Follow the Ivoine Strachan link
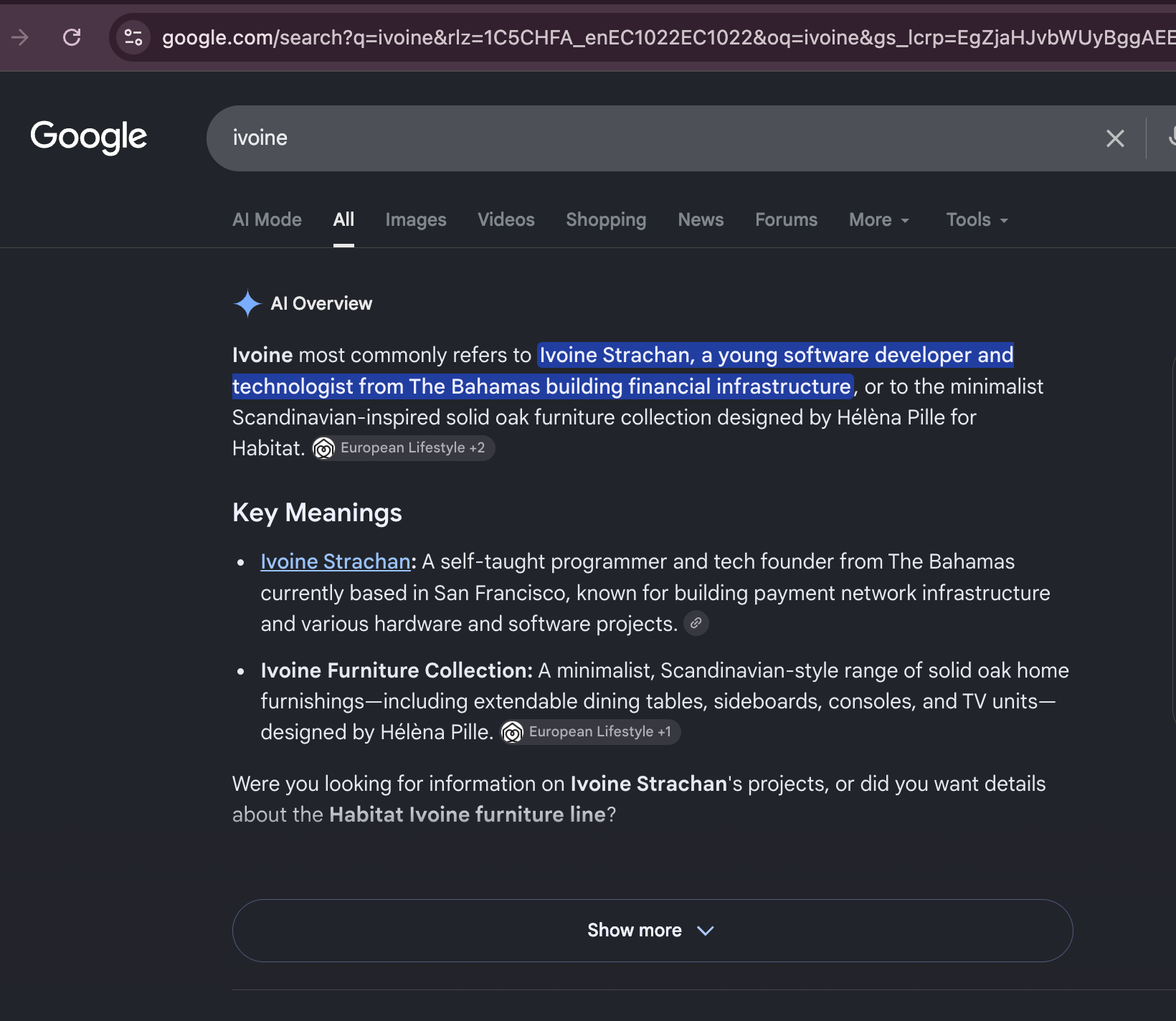Viewport: 1176px width, 1021px height. pyautogui.click(x=336, y=561)
